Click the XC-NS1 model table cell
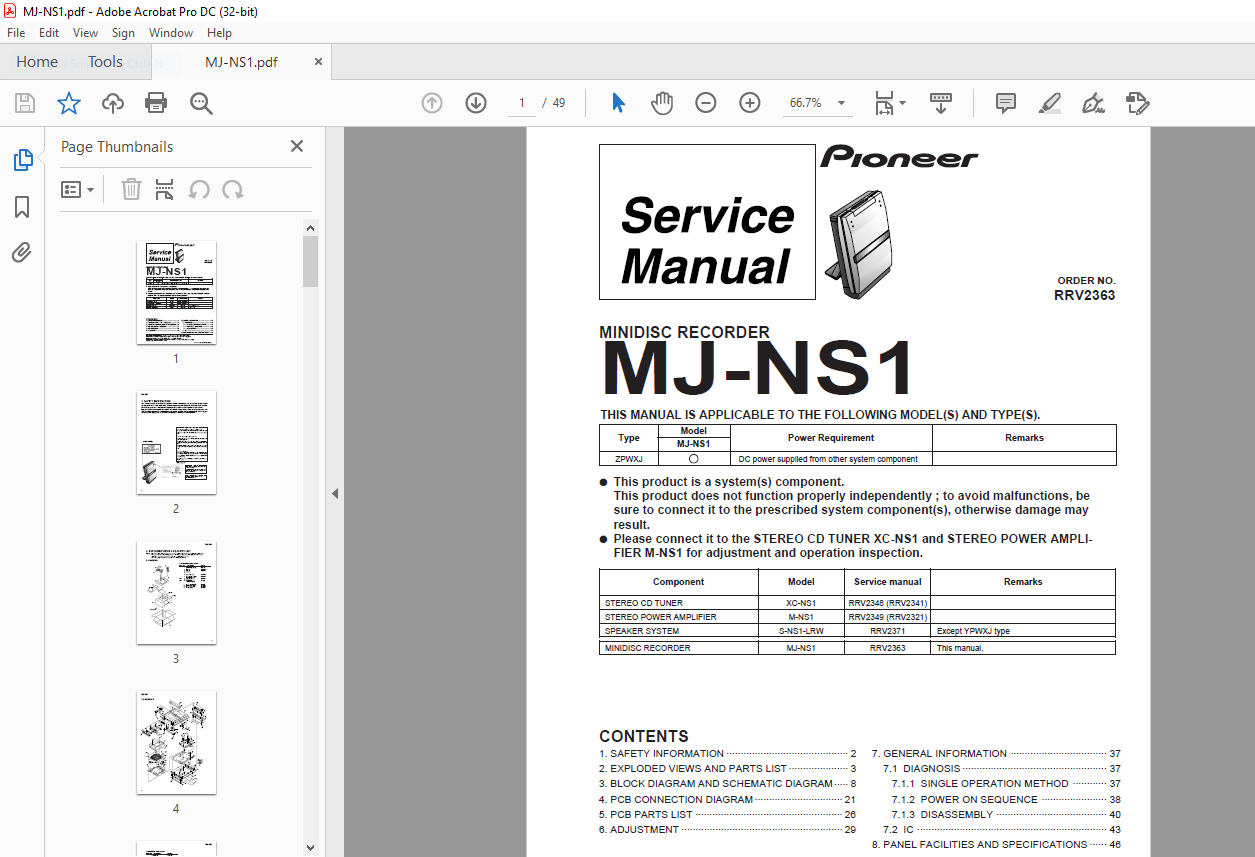Image resolution: width=1255 pixels, height=857 pixels. [801, 603]
